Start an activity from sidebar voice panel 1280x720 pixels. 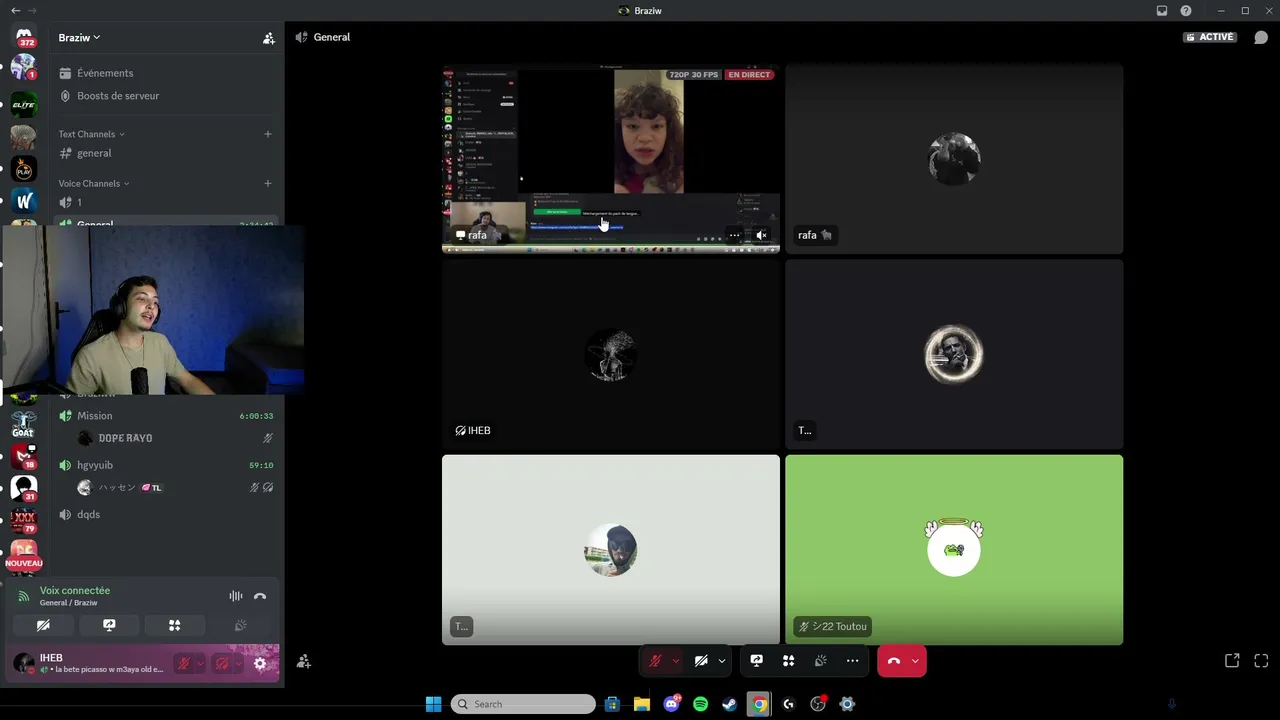(175, 625)
